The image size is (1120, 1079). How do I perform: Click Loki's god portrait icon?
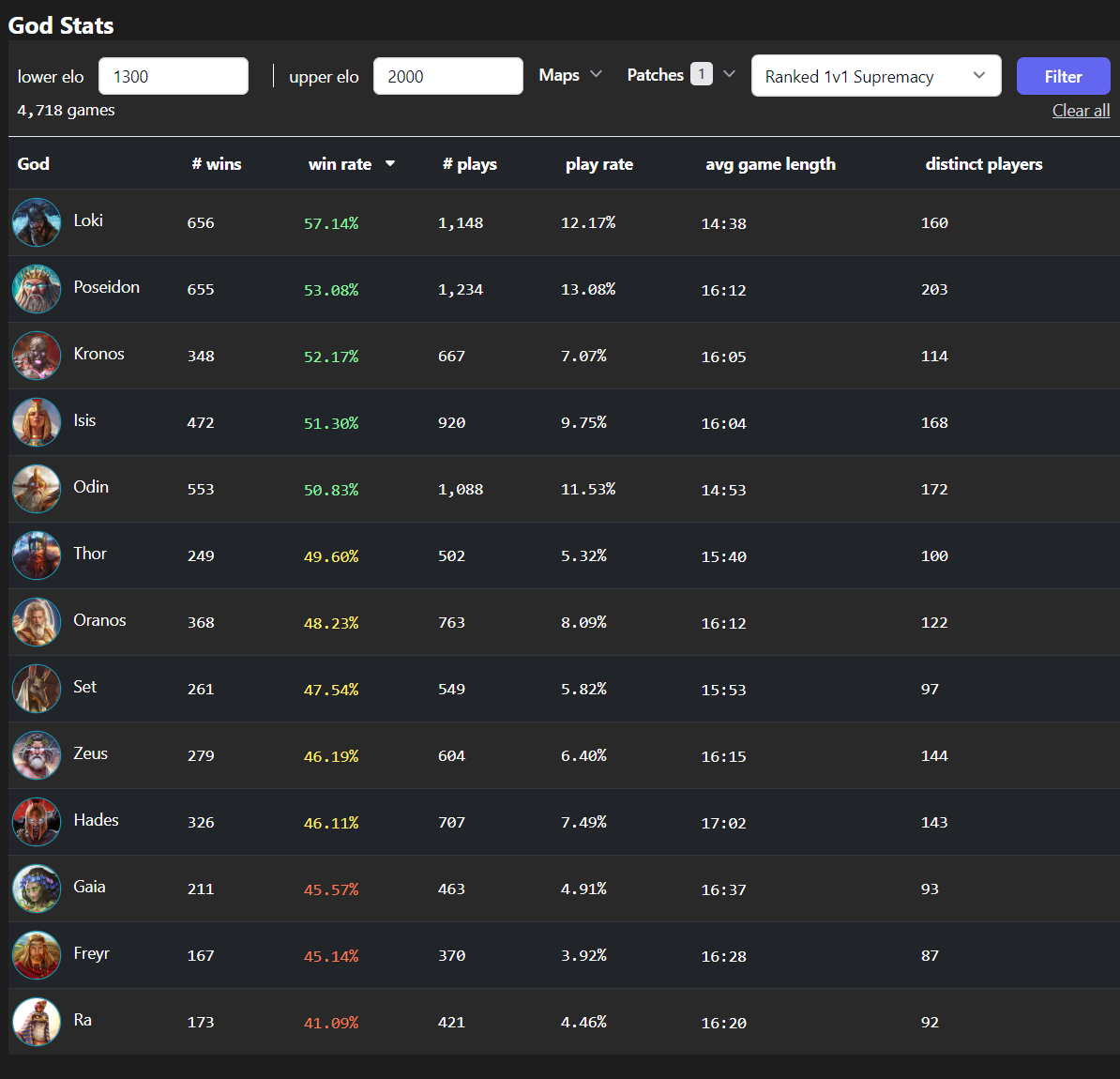pos(37,222)
